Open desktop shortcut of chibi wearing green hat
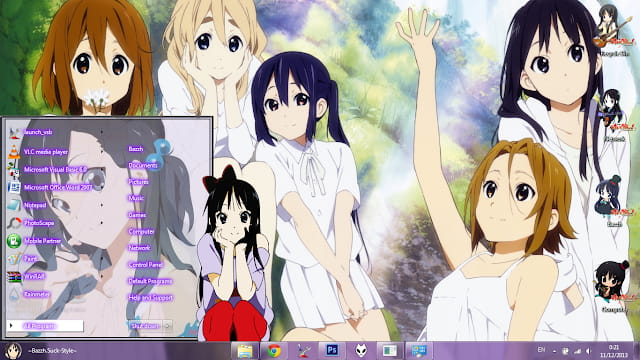This screenshot has height=360, width=640. click(614, 201)
